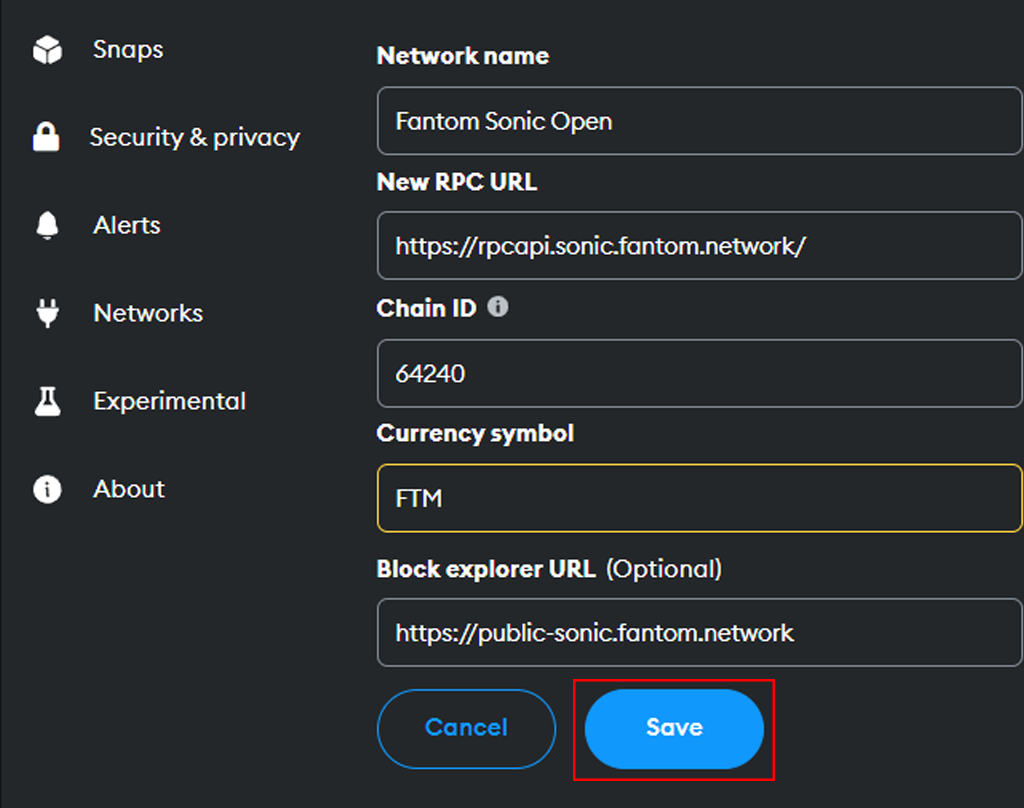This screenshot has width=1024, height=808.
Task: Click the Security & privacy lock icon
Action: (x=46, y=137)
